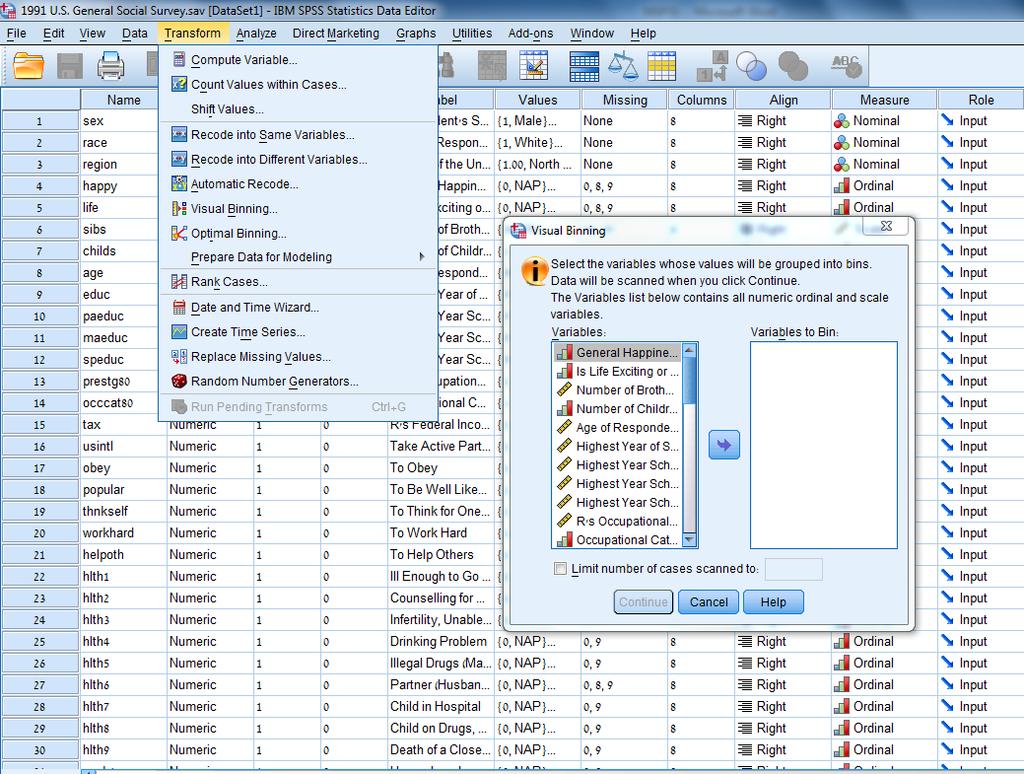Click the Open data document folder icon
Screen dimensions: 1024x774
[29, 66]
